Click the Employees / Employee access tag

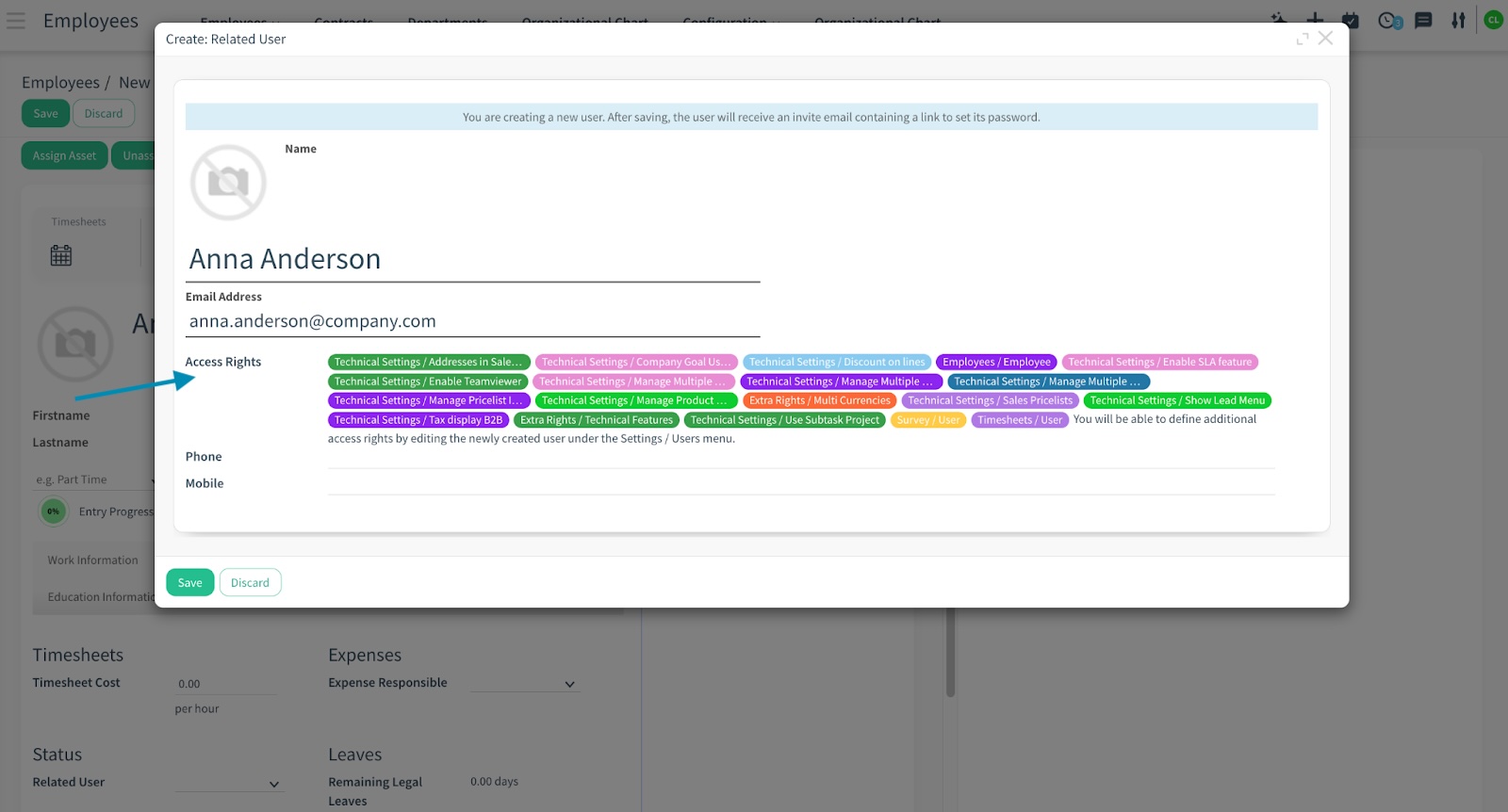996,362
